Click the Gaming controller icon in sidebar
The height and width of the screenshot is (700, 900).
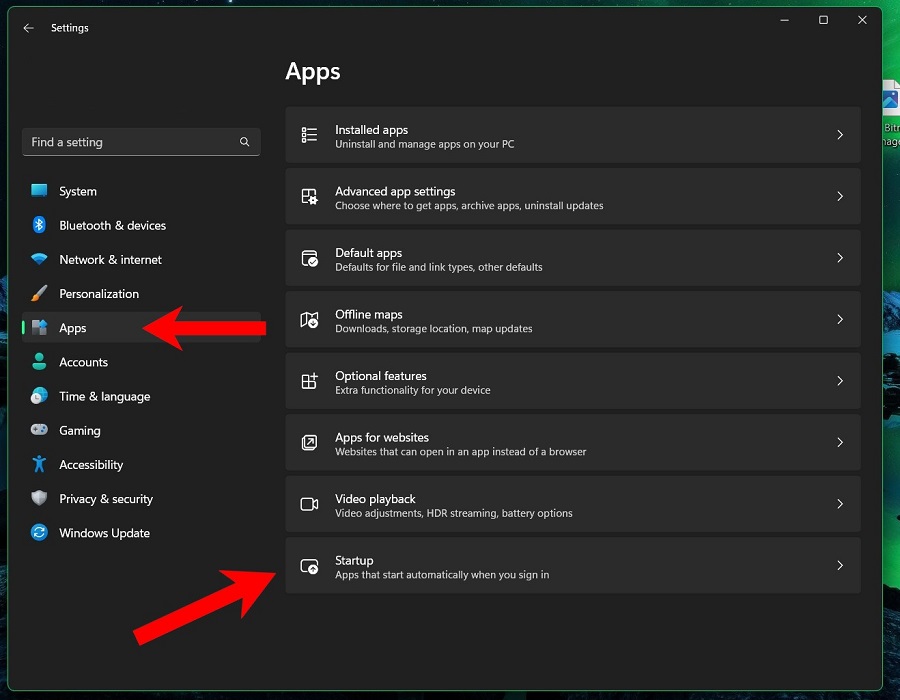click(39, 430)
